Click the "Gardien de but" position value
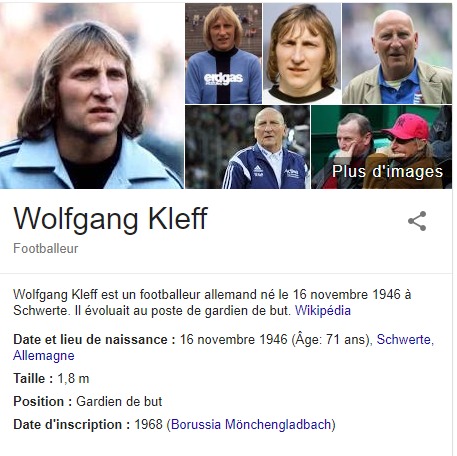 (x=119, y=401)
